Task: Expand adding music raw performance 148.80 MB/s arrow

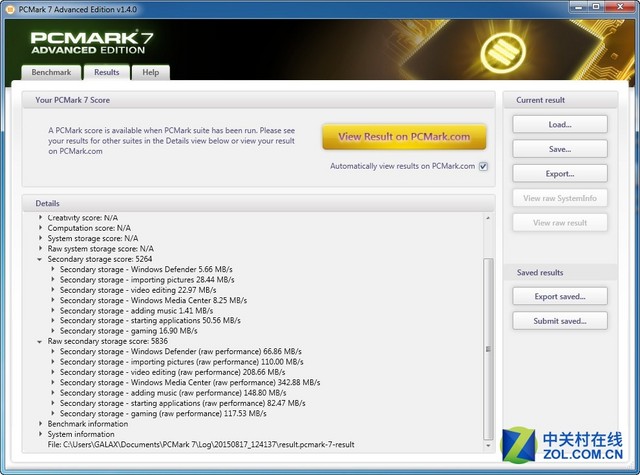Action: pyautogui.click(x=53, y=393)
